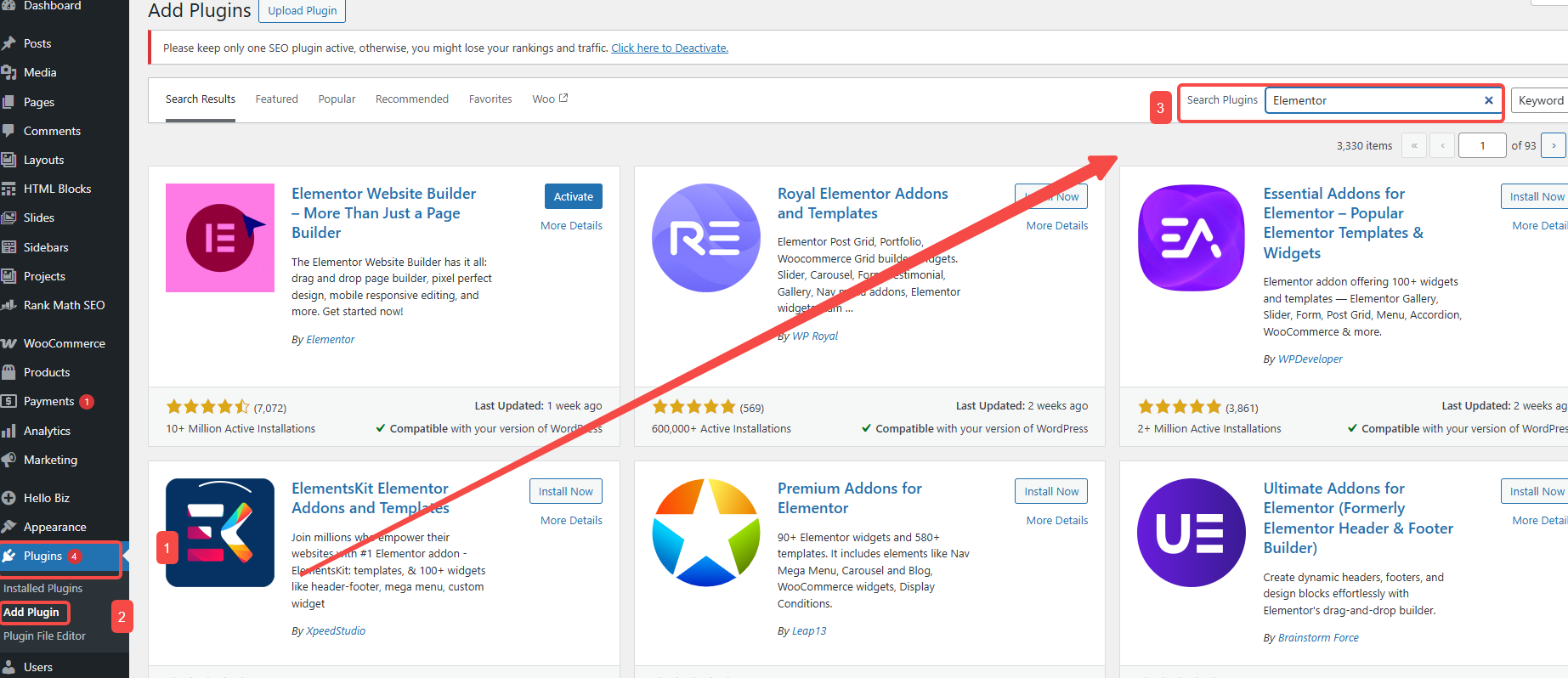Click the ElementsKit plugin logo
1568x678 pixels.
click(220, 533)
